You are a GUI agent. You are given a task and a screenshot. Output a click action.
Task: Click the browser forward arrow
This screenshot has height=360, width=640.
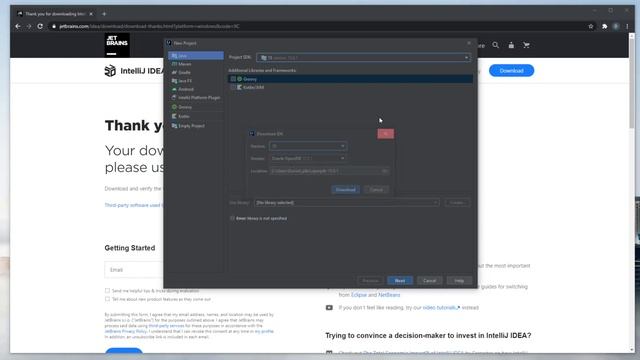29,26
